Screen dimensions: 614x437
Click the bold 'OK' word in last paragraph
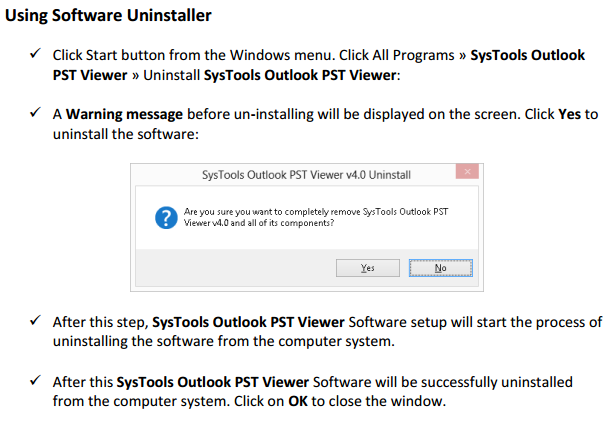(x=298, y=401)
